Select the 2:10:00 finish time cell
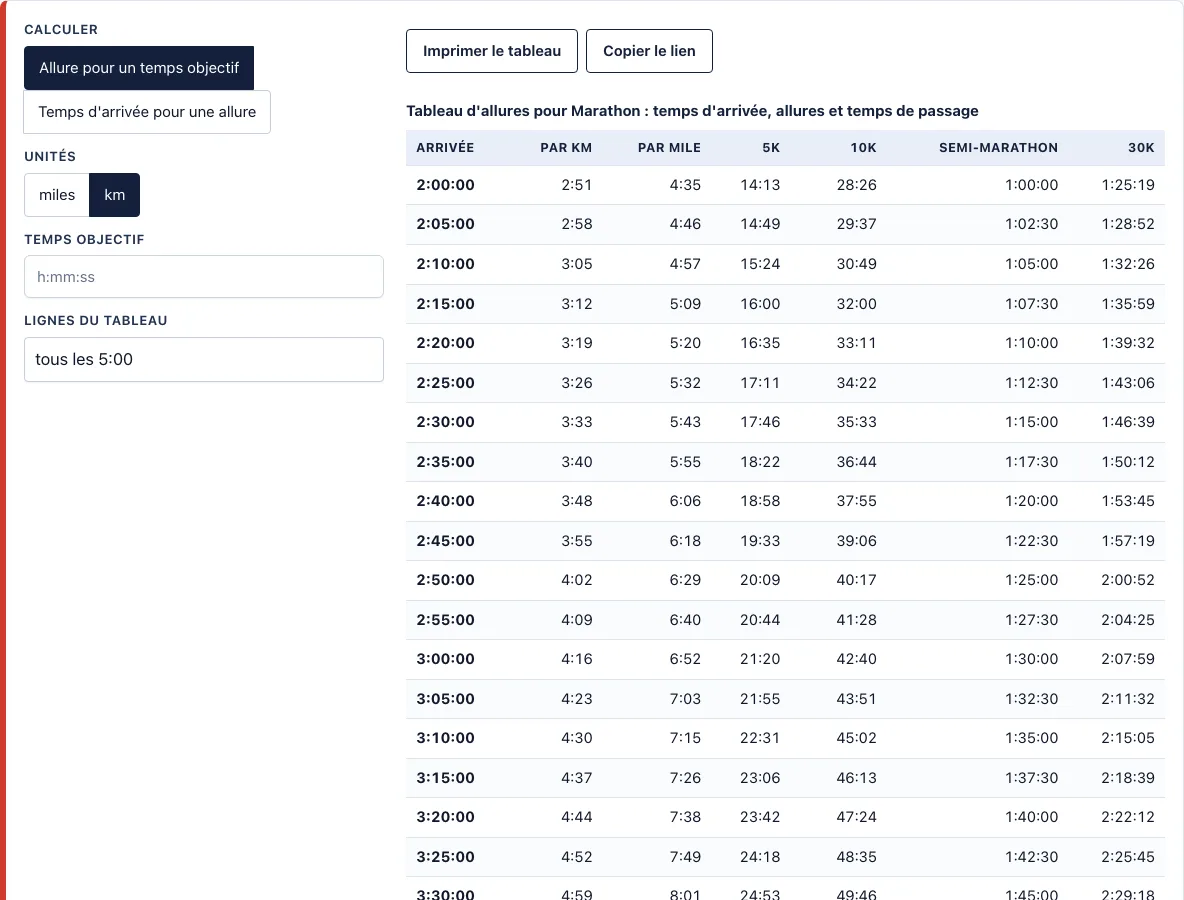 click(x=446, y=264)
